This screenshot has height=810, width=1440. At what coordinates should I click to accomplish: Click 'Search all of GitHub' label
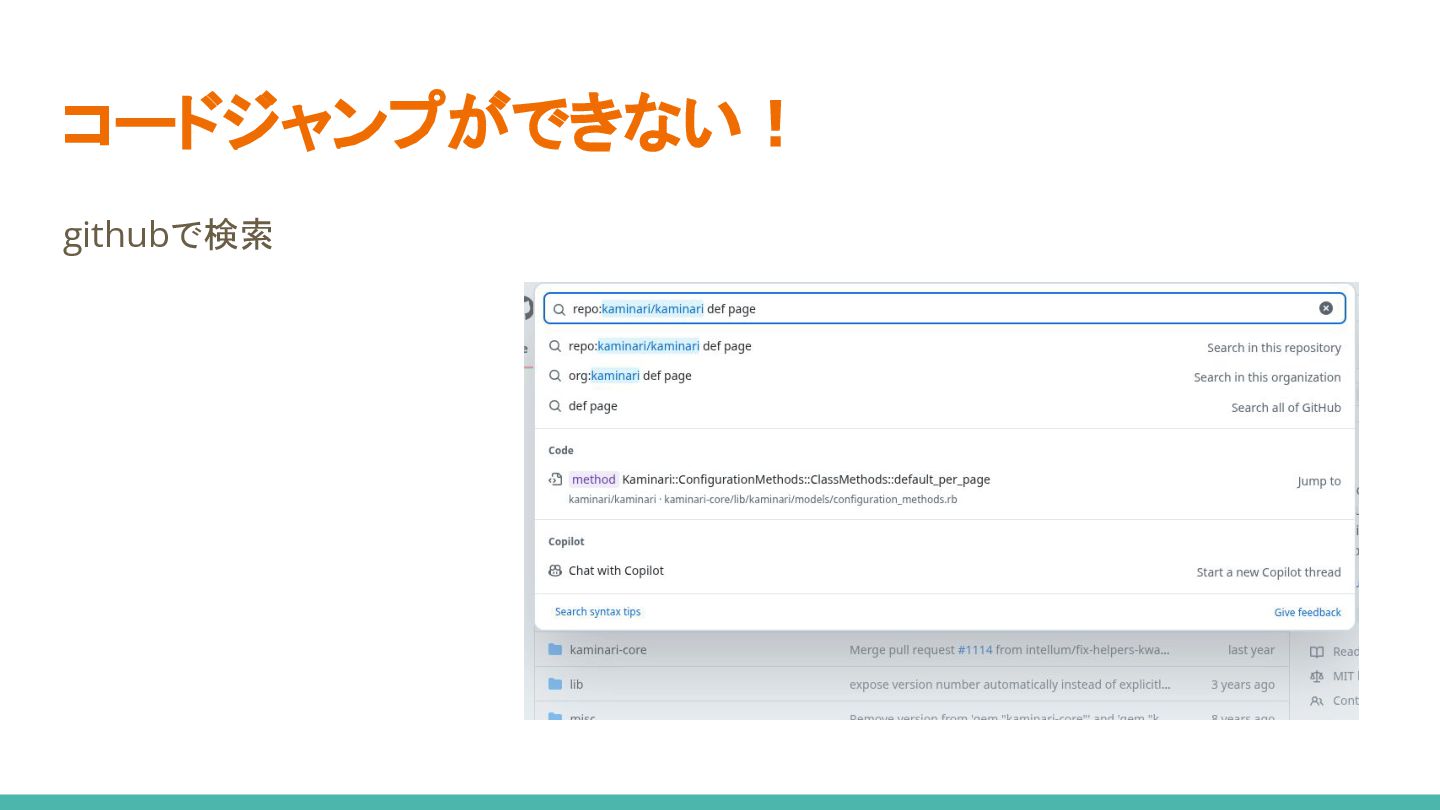click(x=1286, y=408)
